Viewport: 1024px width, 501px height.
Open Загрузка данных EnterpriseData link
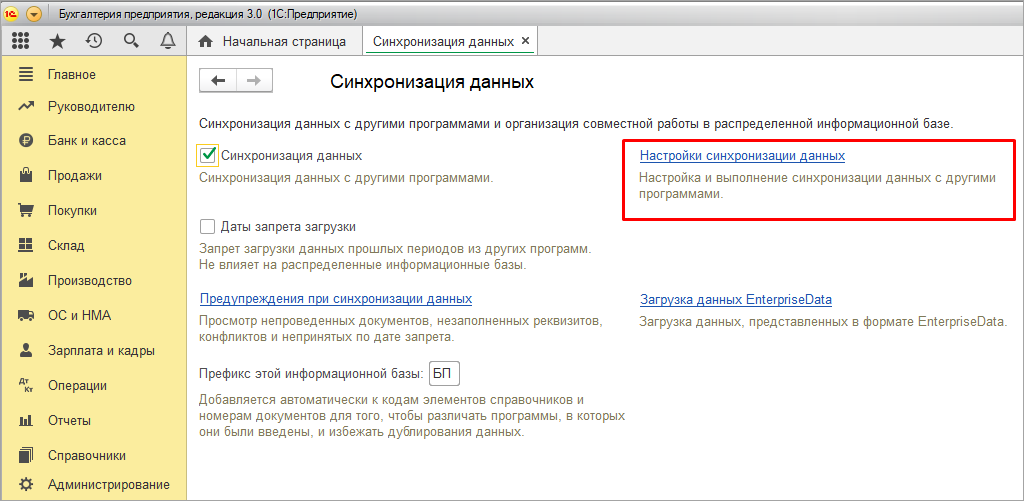pyautogui.click(x=736, y=300)
